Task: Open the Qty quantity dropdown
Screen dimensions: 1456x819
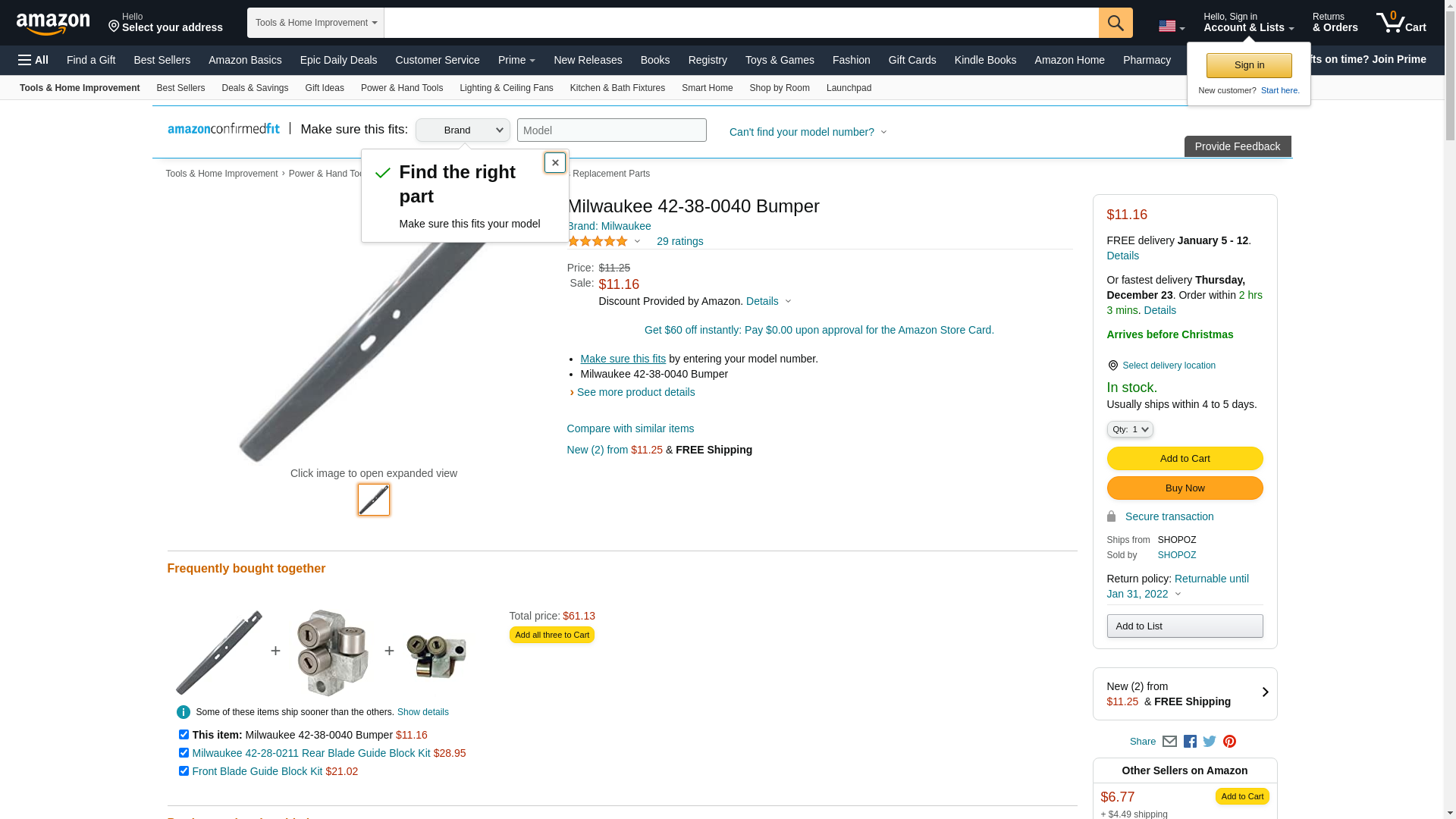Action: coord(1130,429)
